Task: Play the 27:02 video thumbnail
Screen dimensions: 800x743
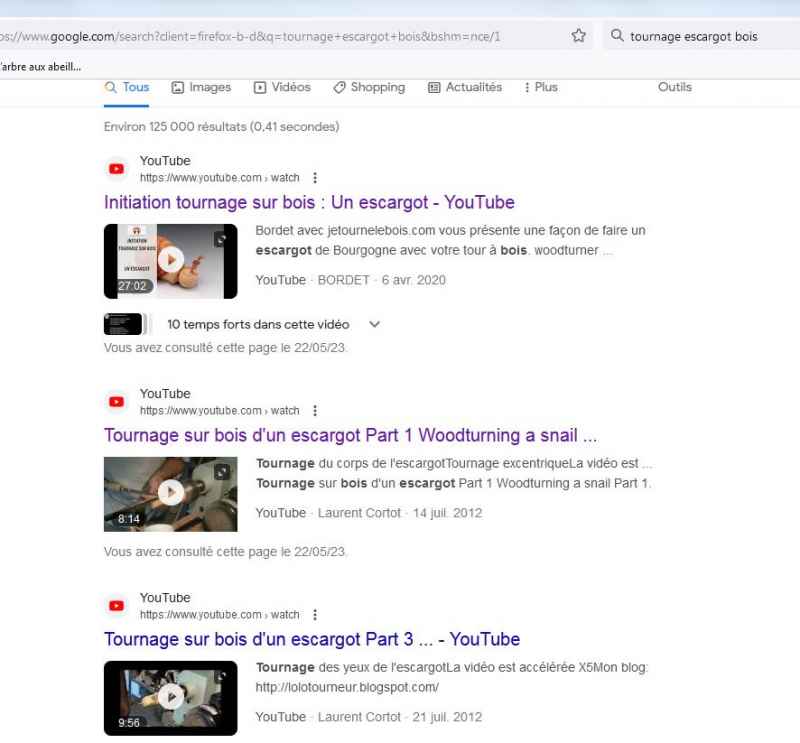Action: (x=170, y=261)
